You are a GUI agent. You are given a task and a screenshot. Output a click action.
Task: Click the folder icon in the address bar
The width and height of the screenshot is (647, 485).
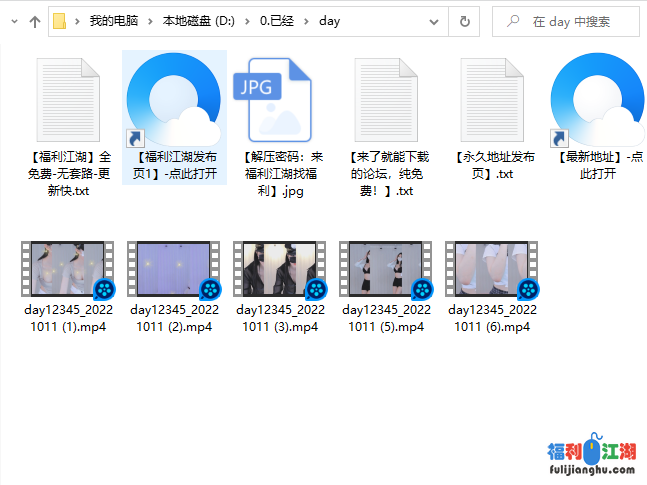[59, 21]
